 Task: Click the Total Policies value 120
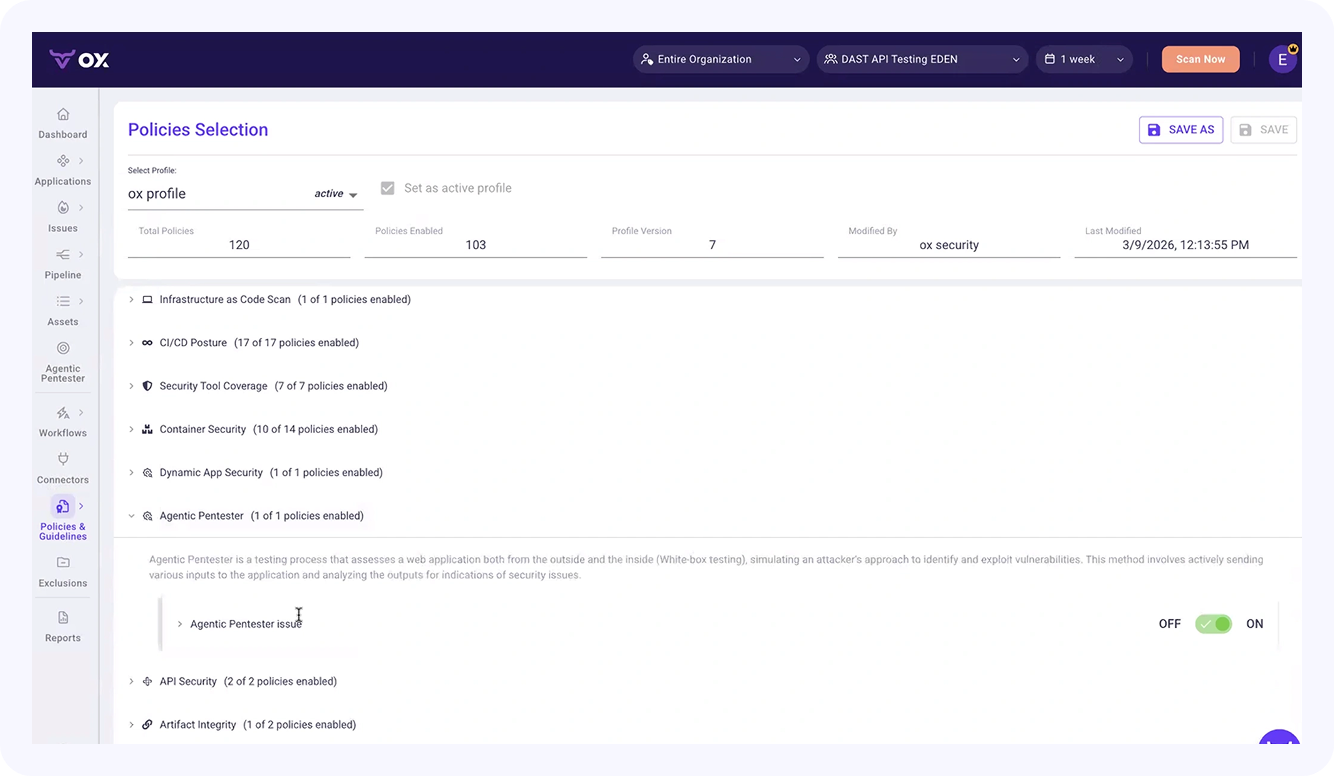click(239, 245)
